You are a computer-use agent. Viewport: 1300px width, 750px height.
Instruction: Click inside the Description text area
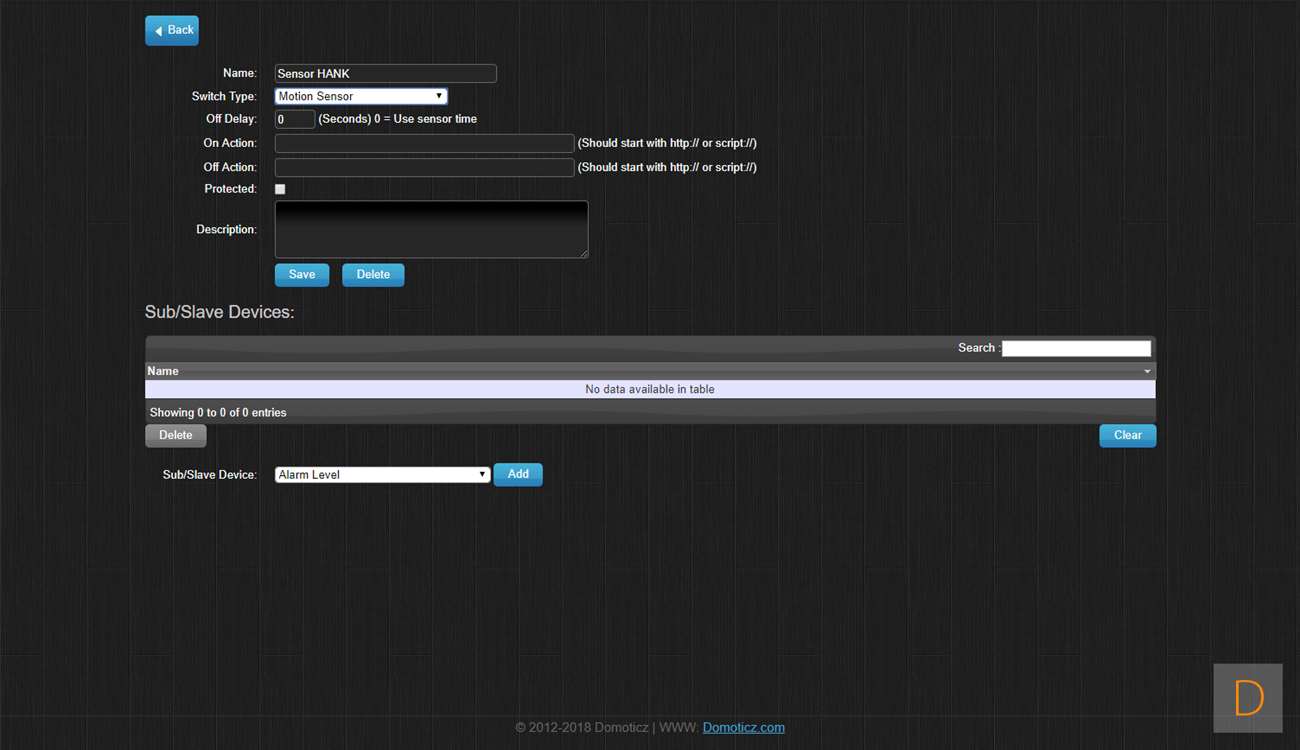pos(431,230)
